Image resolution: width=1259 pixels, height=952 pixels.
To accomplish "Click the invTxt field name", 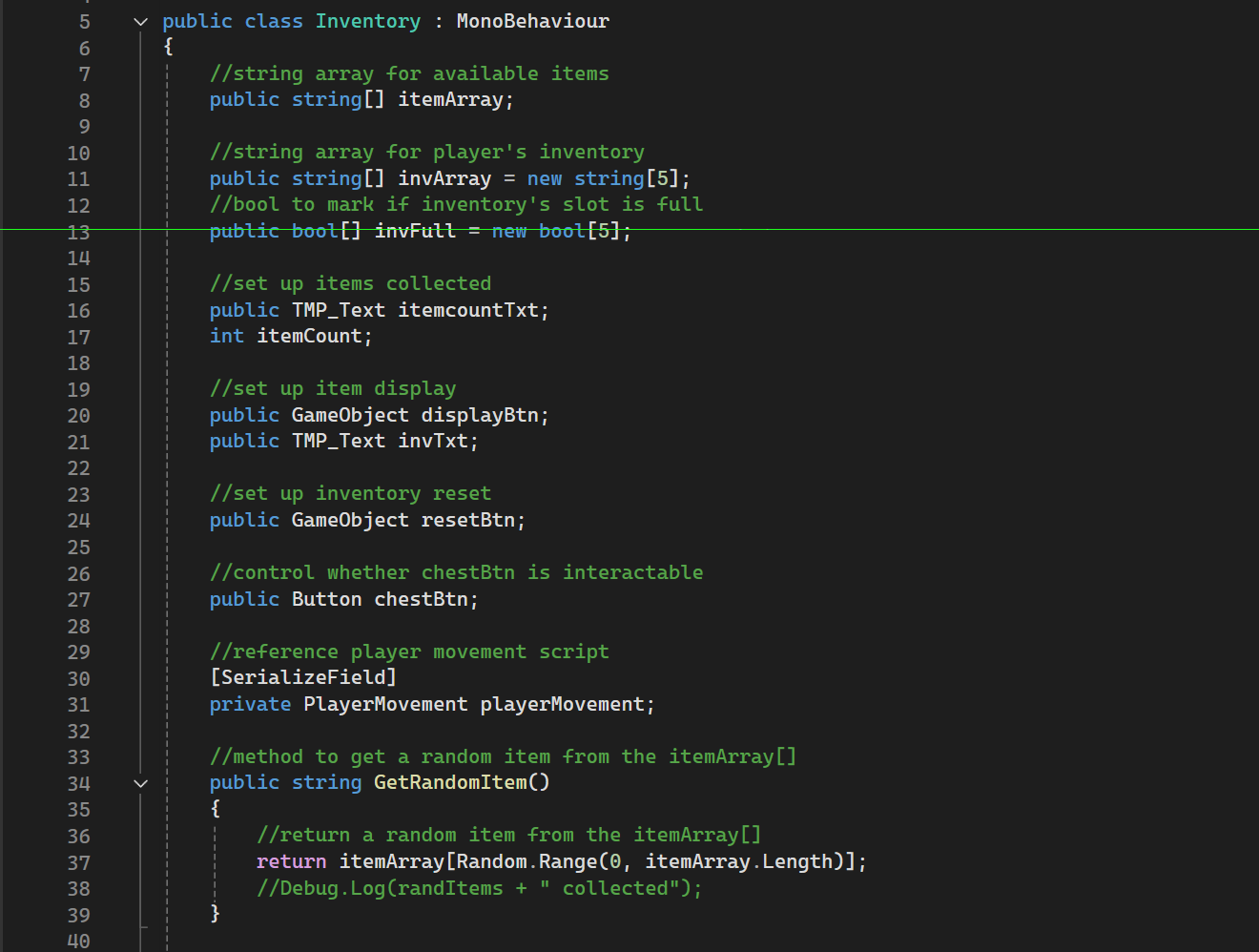I will (432, 441).
